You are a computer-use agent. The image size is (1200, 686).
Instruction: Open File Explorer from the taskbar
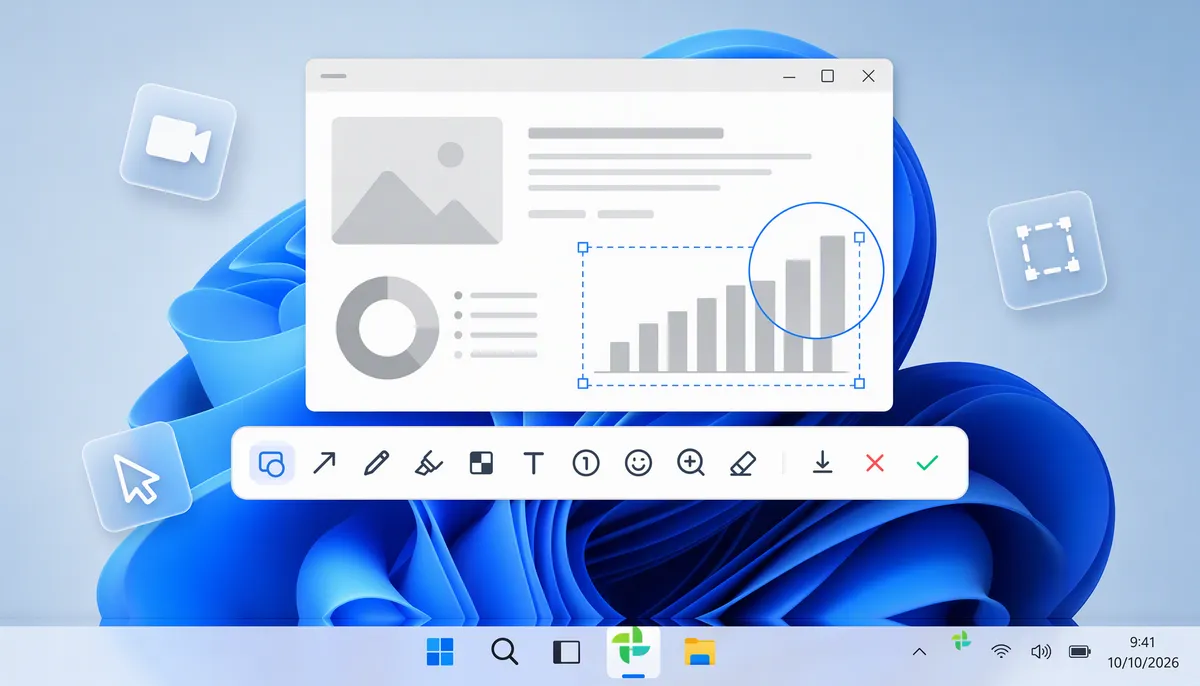(699, 652)
